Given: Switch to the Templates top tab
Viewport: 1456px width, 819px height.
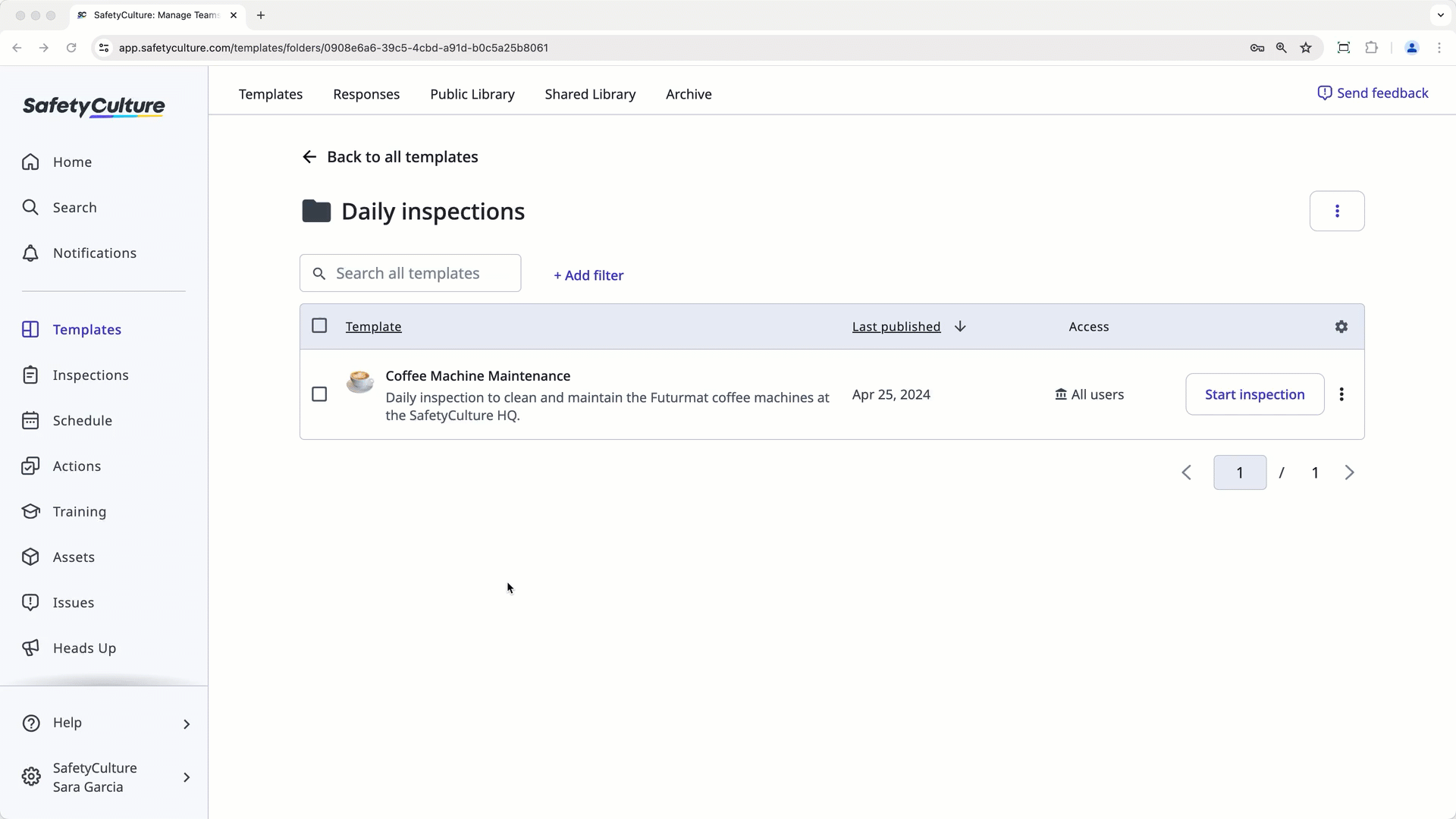Looking at the screenshot, I should coord(271,95).
